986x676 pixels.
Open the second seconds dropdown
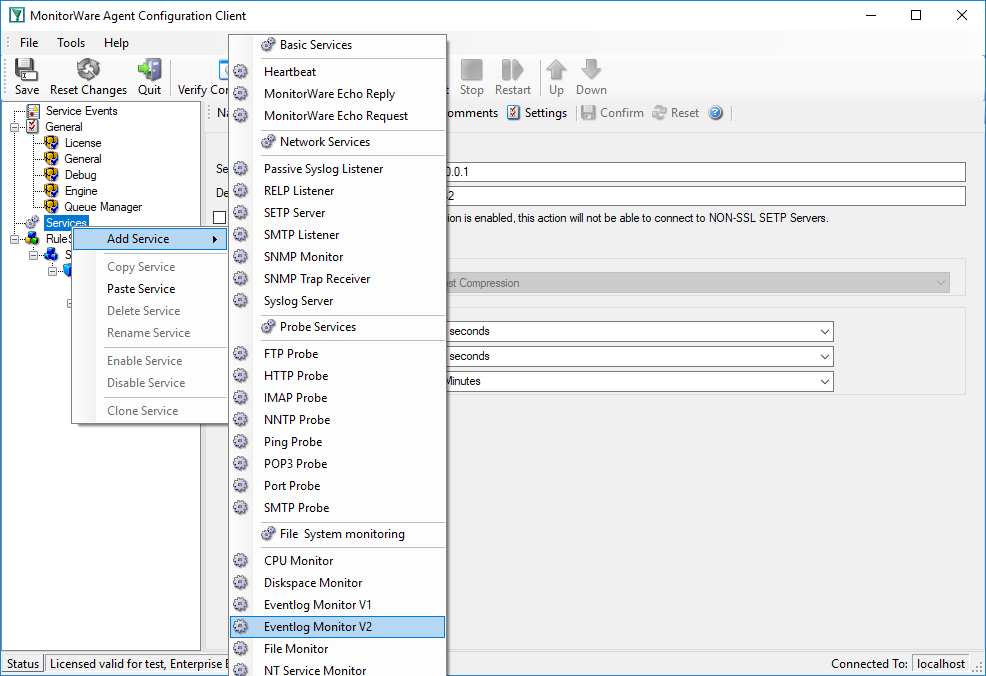tap(824, 357)
